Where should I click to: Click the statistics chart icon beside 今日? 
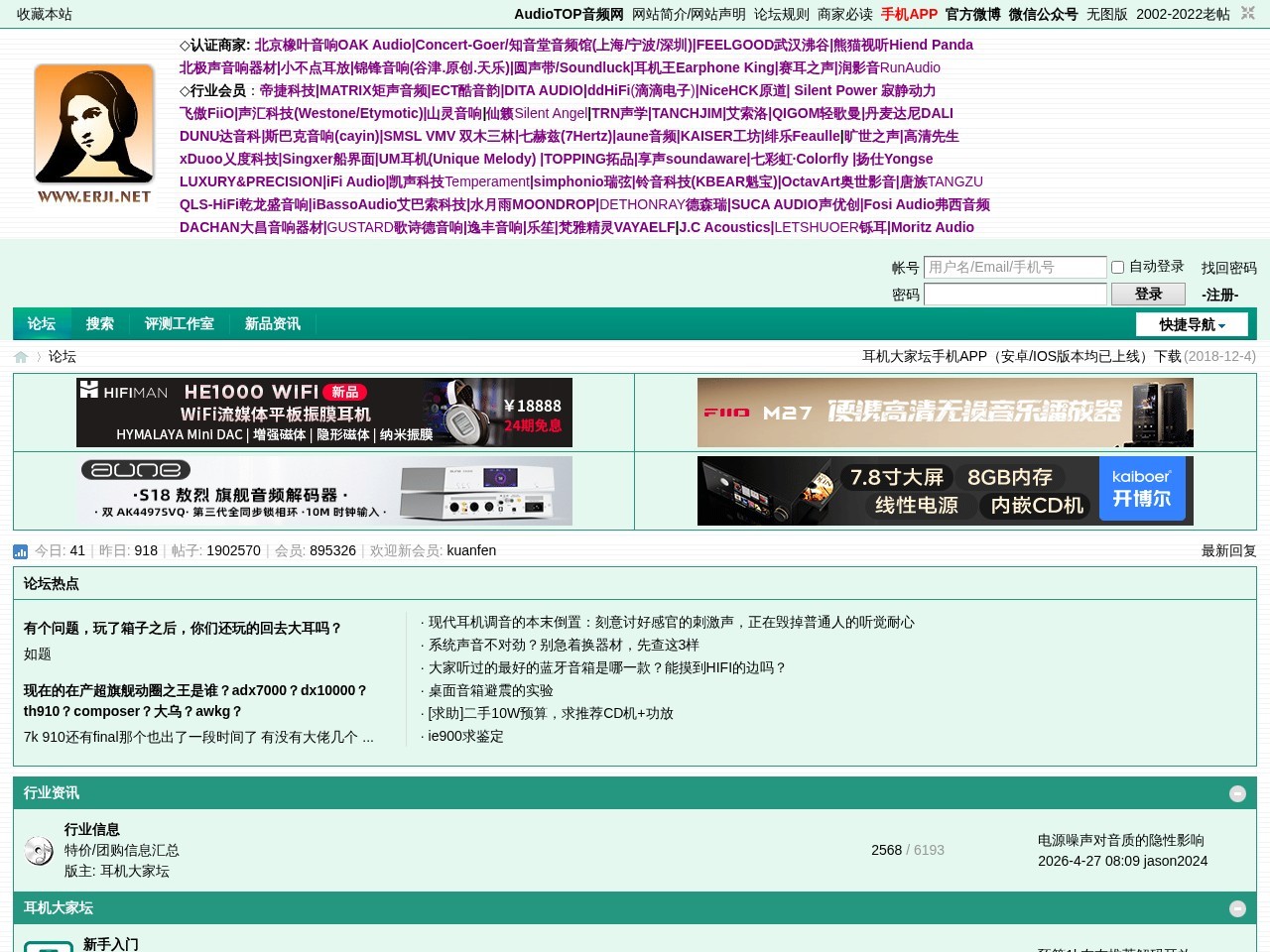(x=21, y=551)
